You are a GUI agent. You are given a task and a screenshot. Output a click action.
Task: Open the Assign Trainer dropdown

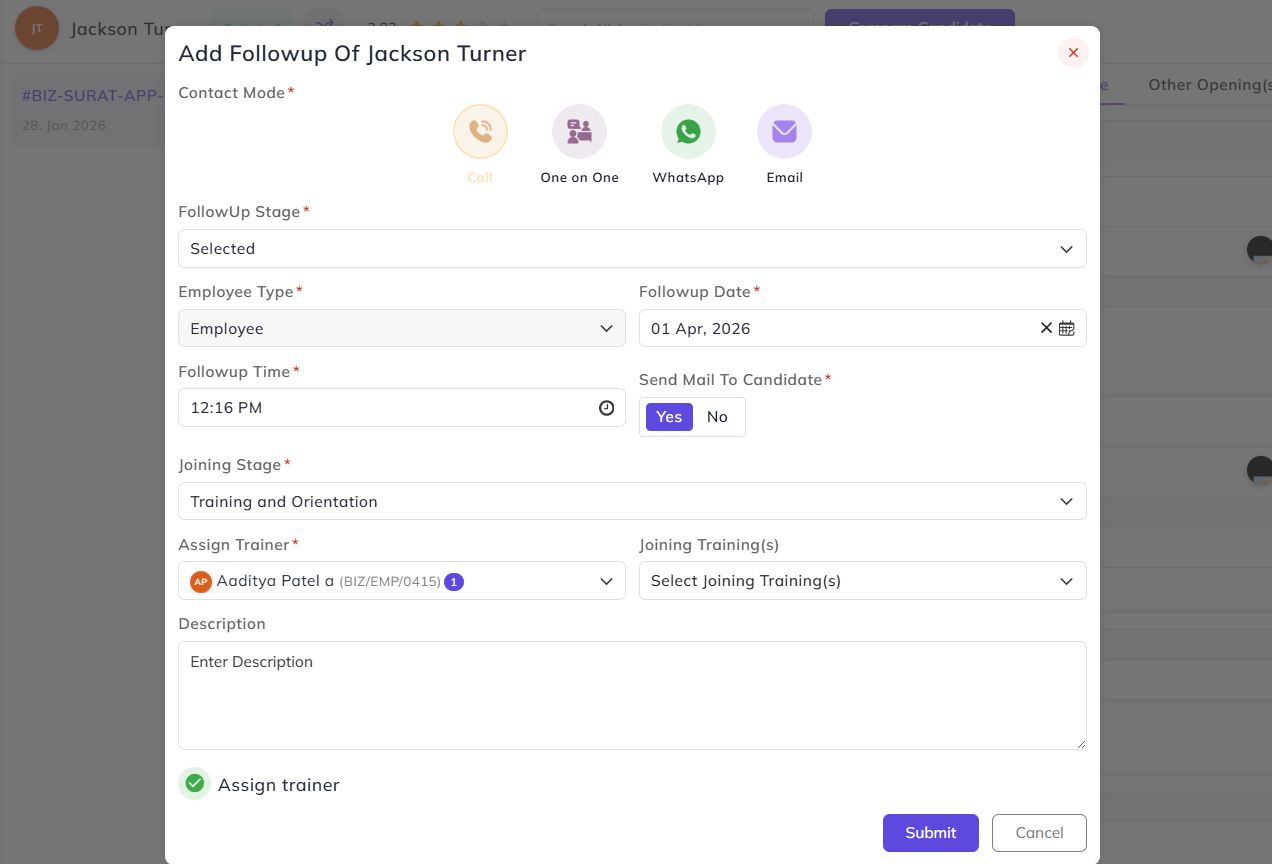pos(402,581)
